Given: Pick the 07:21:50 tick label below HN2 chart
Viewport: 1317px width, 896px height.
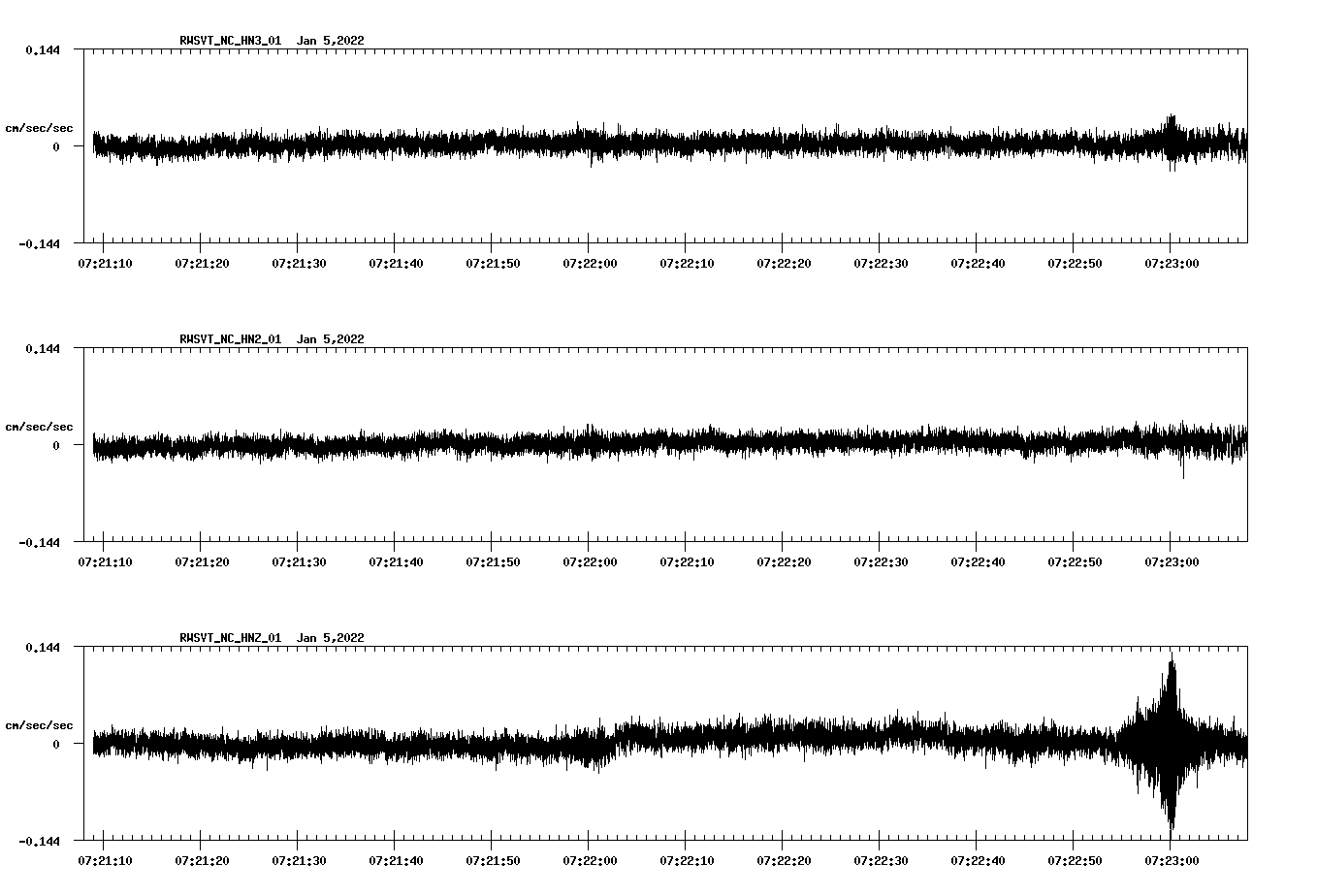Looking at the screenshot, I should pyautogui.click(x=493, y=561).
